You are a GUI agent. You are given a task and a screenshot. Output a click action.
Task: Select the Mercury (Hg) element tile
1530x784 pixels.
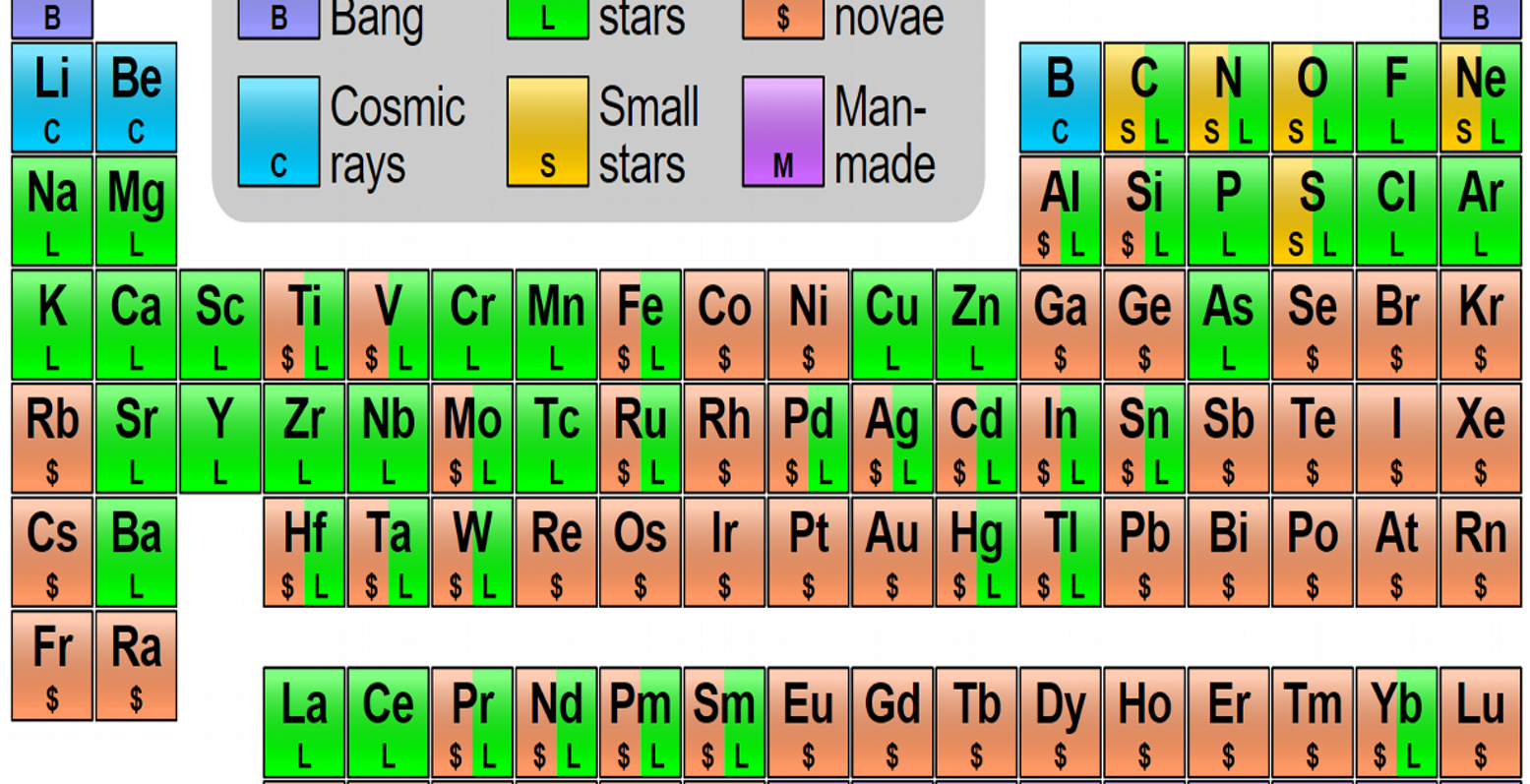point(976,552)
